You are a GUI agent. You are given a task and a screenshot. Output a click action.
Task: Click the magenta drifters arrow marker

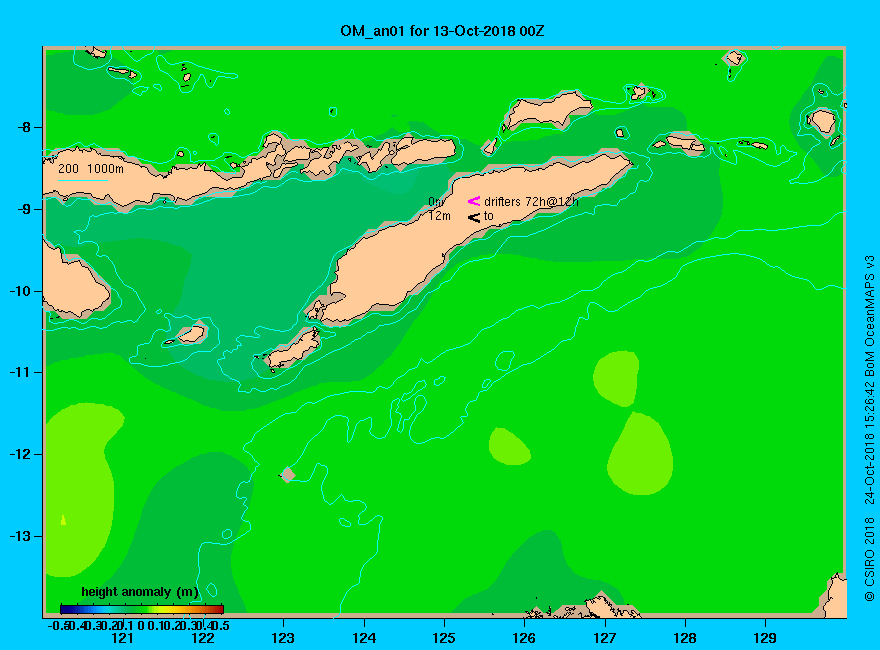pos(474,201)
